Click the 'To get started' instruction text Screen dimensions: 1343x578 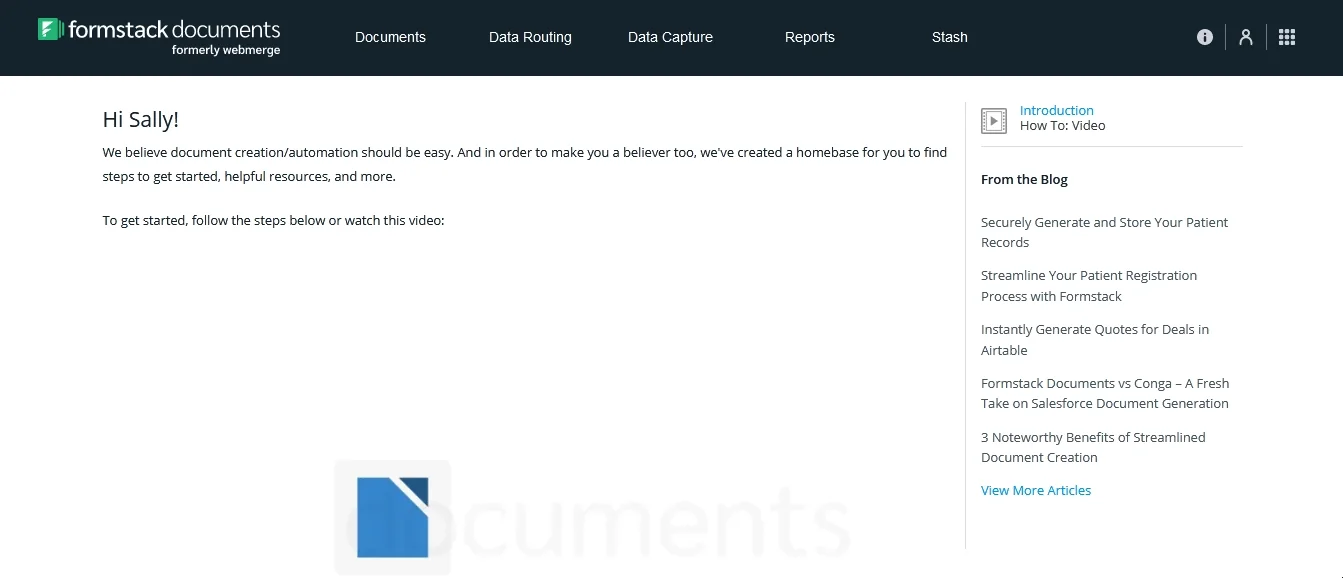[x=273, y=220]
